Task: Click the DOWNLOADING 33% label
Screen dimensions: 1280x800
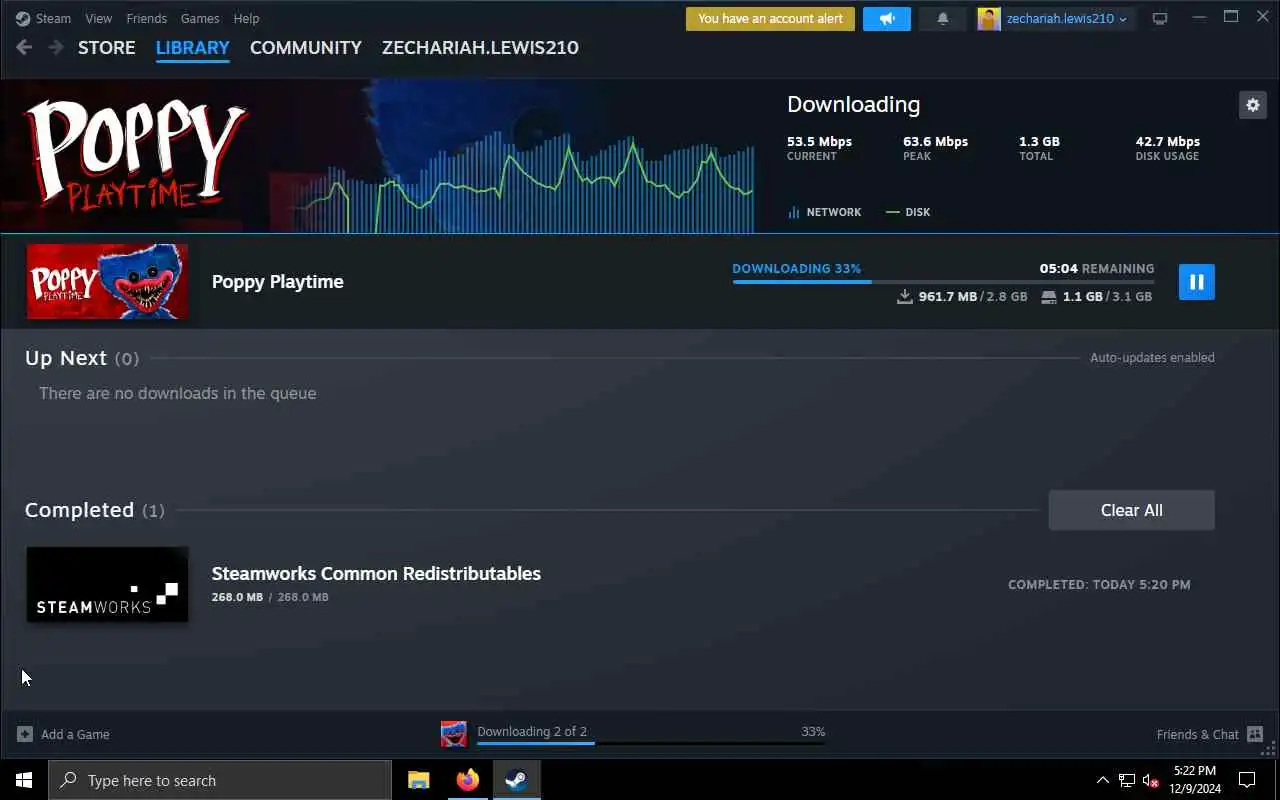Action: point(797,269)
